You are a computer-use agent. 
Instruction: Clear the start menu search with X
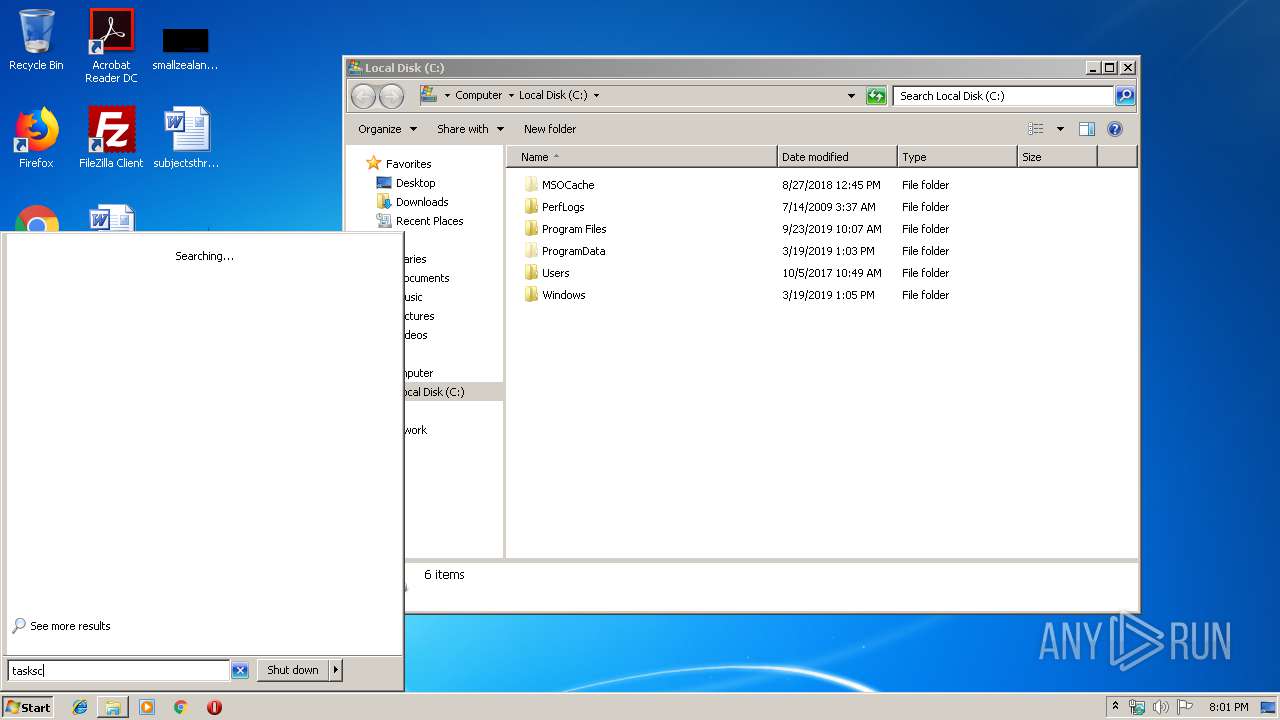[x=240, y=671]
